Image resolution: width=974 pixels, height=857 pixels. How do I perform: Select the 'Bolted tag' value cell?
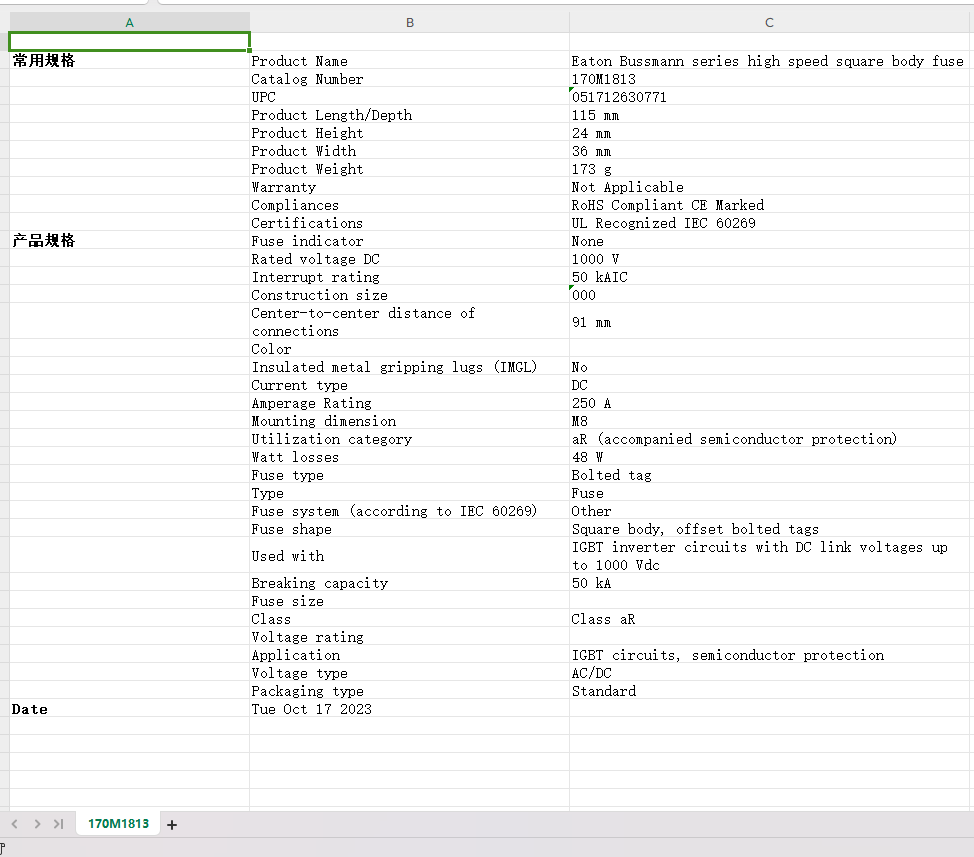pyautogui.click(x=769, y=474)
